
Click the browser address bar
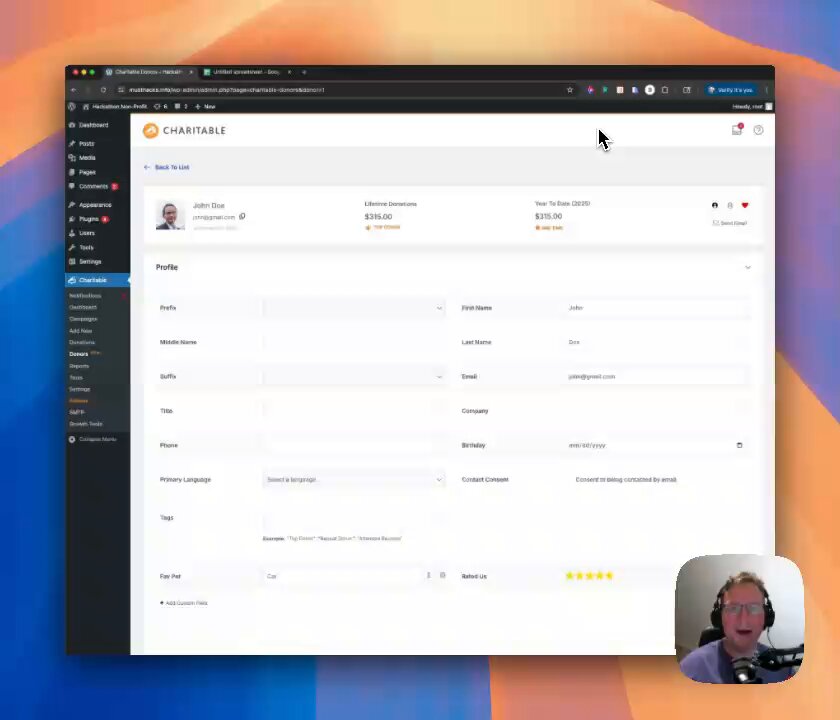click(343, 90)
